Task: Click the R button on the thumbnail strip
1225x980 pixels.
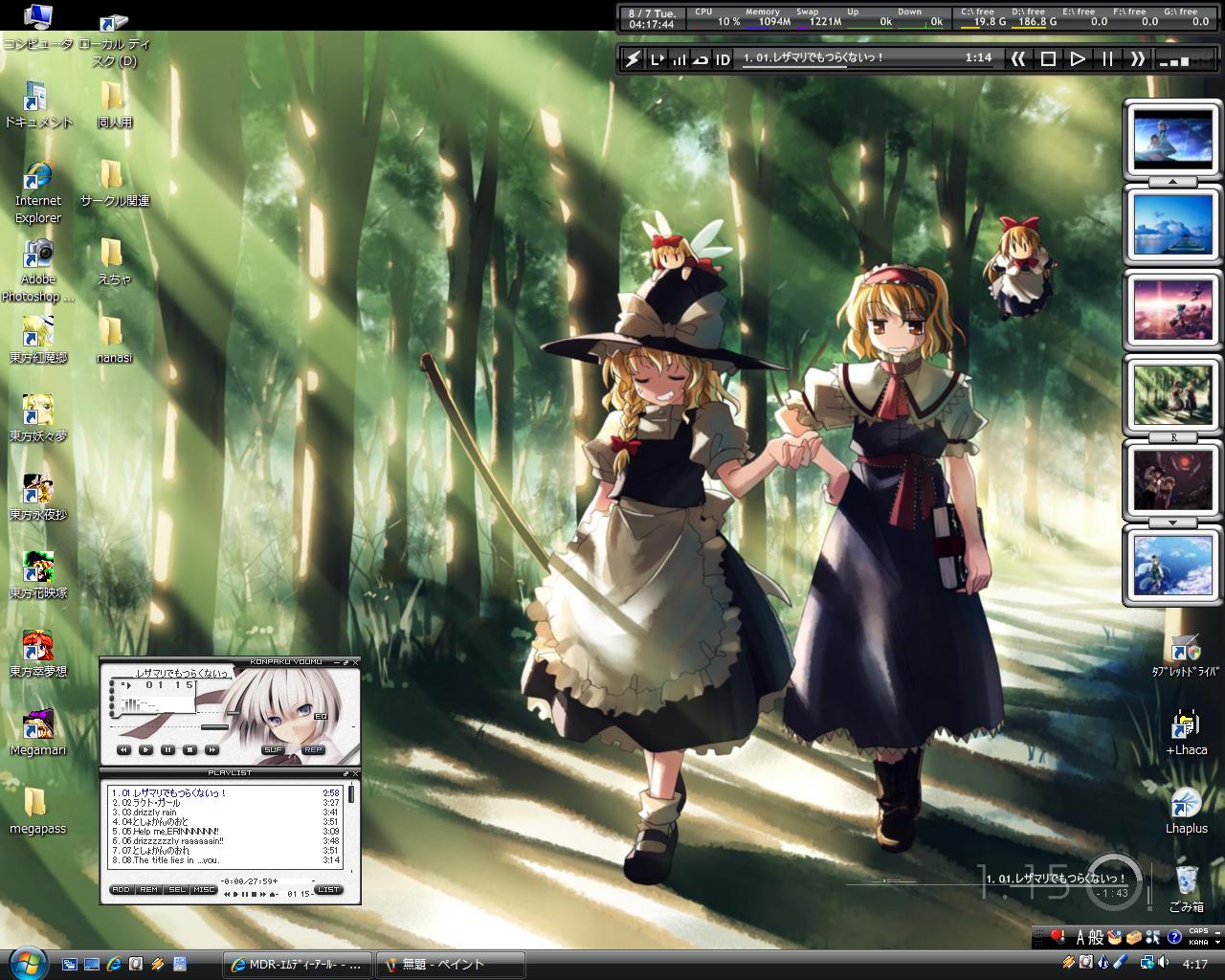Action: click(1173, 437)
